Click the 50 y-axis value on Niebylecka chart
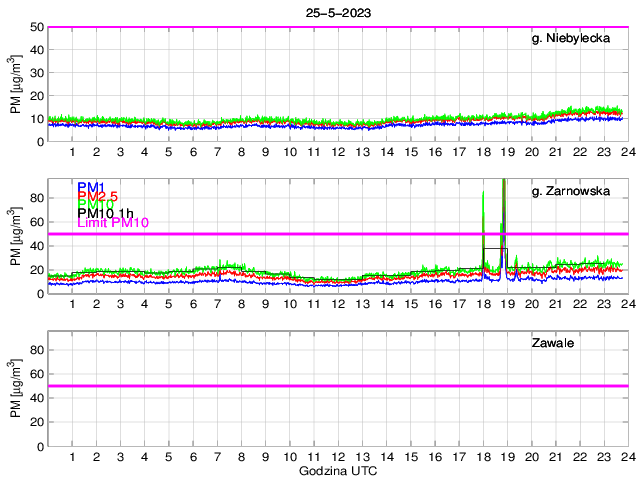 (37, 27)
